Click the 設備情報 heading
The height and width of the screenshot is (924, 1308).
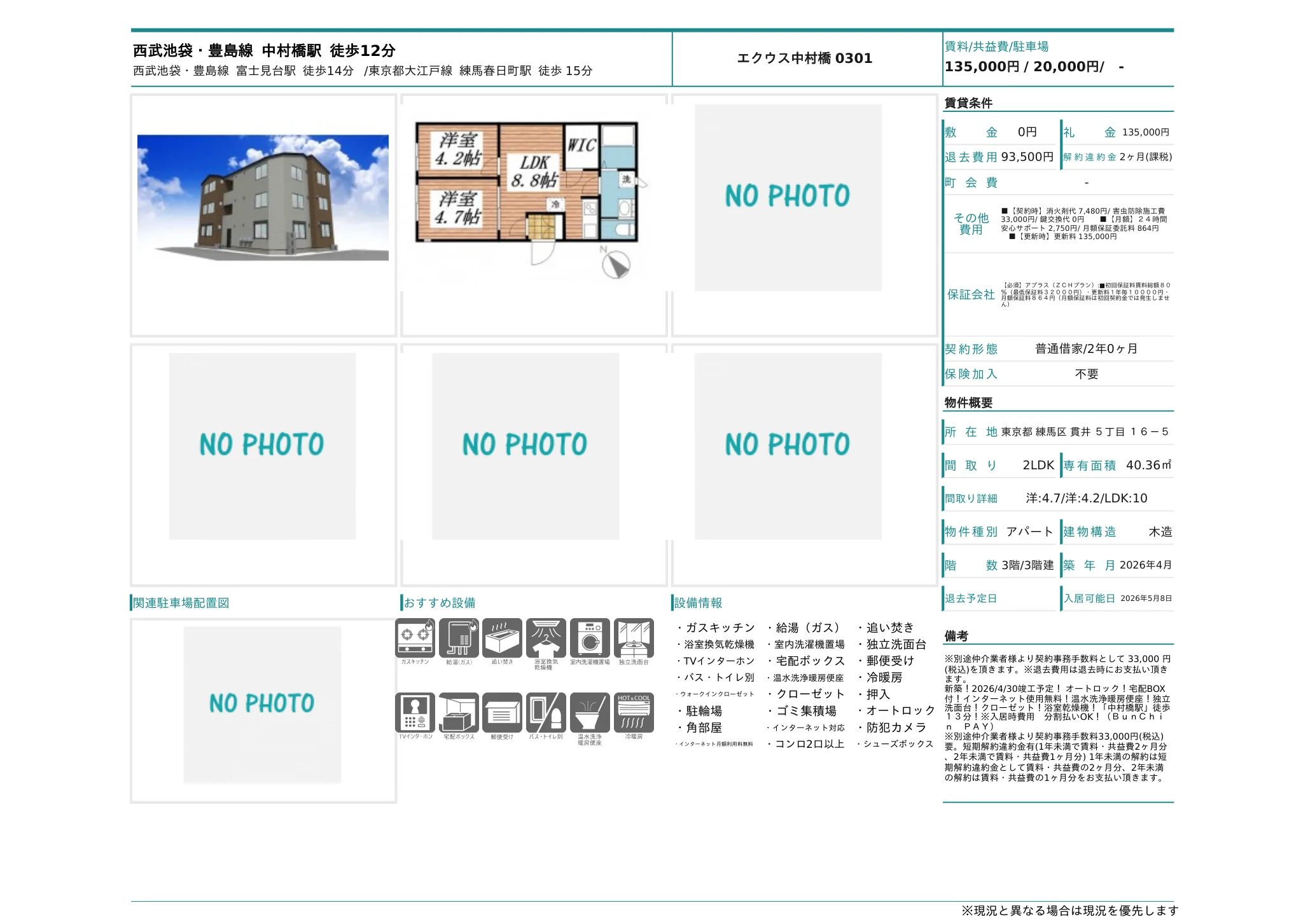698,603
